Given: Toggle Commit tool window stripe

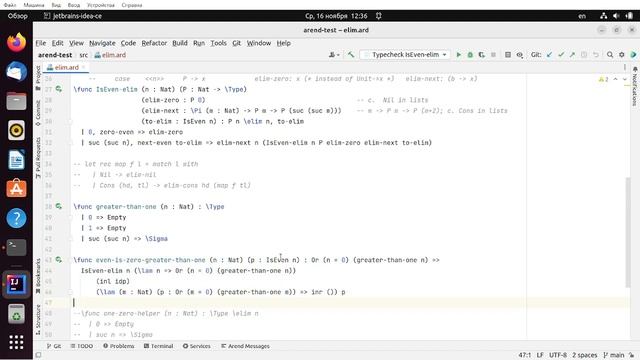Looking at the screenshot, I should point(38,113).
